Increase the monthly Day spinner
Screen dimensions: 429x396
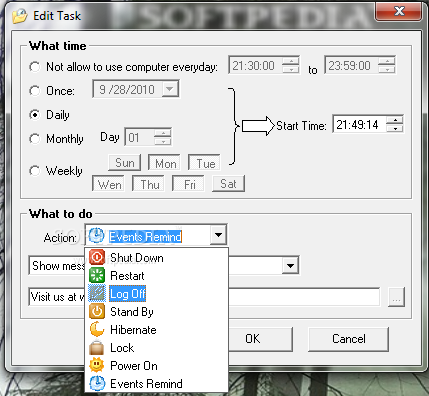click(163, 133)
